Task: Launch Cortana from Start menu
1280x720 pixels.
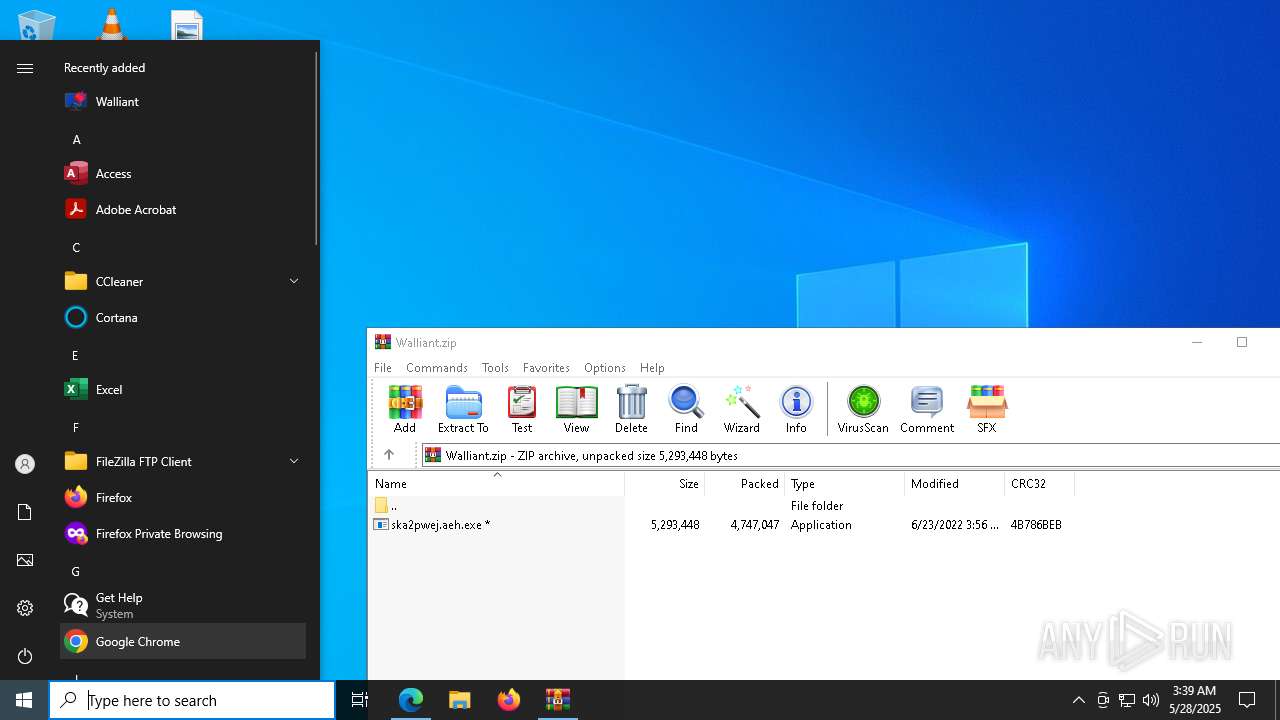Action: coord(183,317)
